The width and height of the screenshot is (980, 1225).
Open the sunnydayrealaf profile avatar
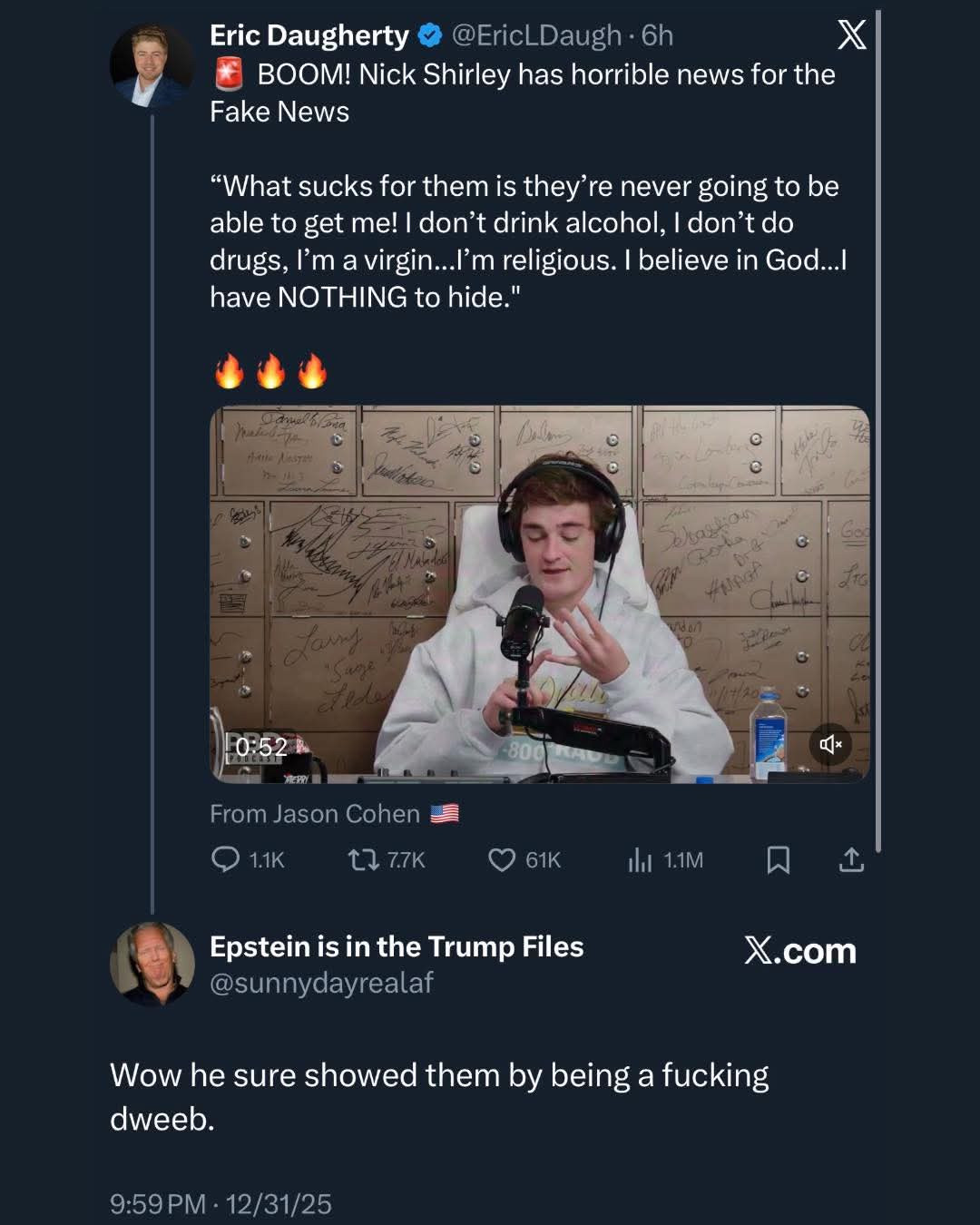[152, 964]
